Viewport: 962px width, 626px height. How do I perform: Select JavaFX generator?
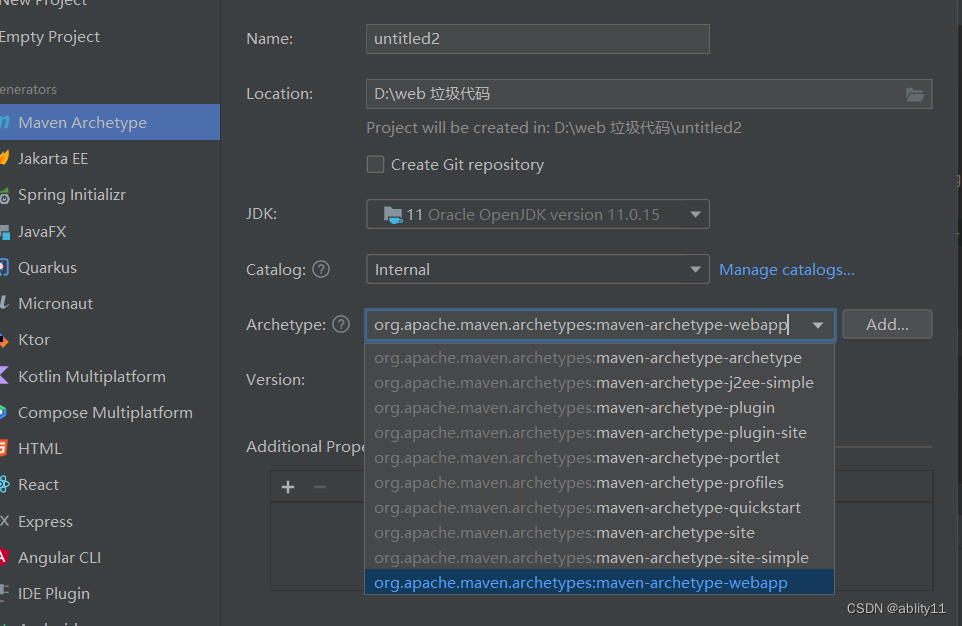[x=110, y=231]
